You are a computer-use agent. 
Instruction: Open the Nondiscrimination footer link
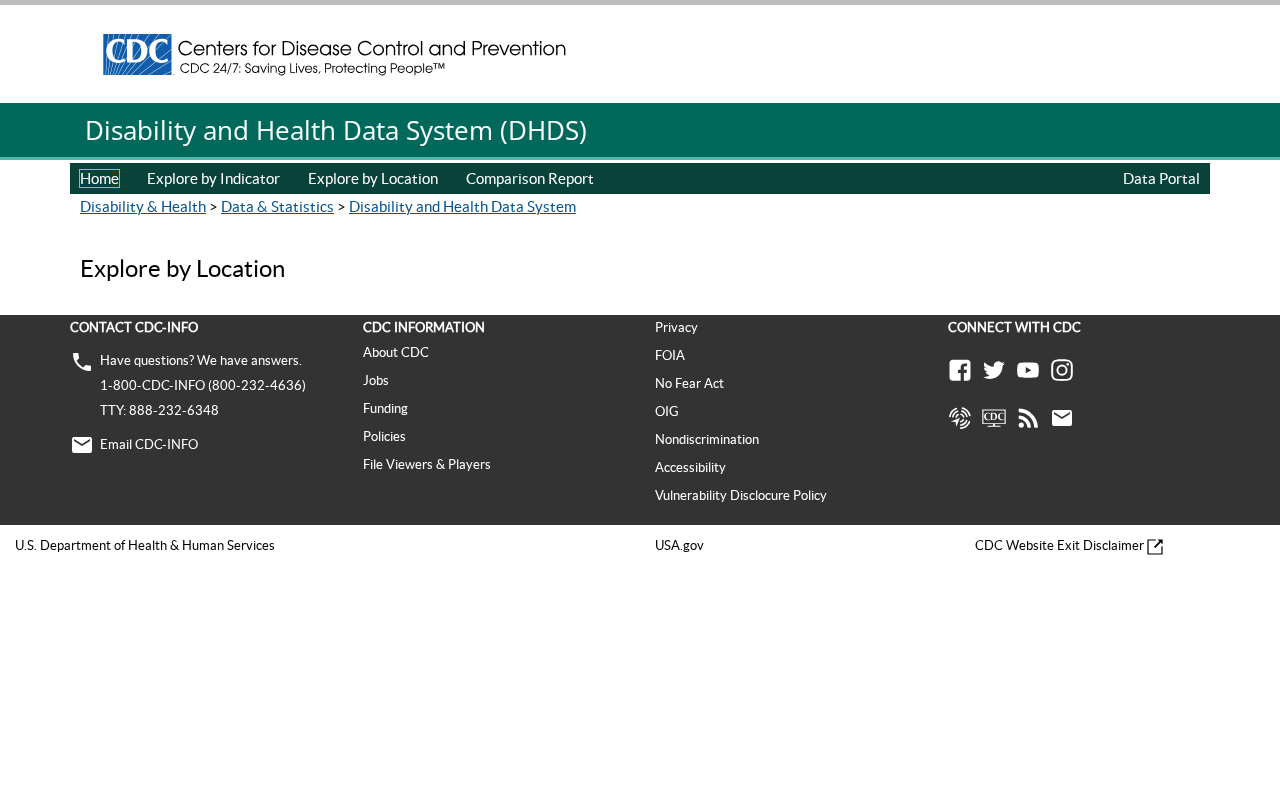click(707, 439)
